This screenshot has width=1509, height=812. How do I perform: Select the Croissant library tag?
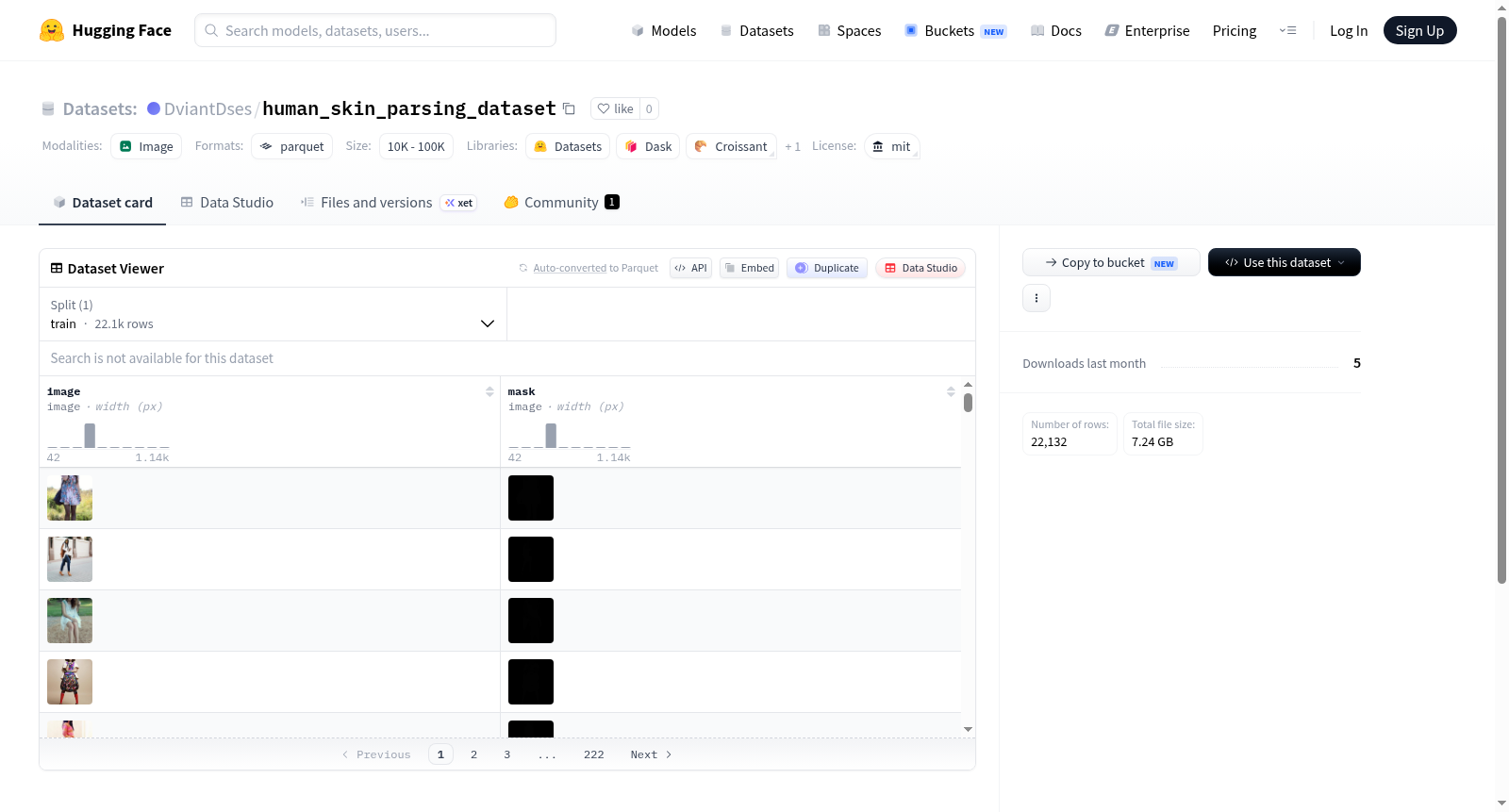pyautogui.click(x=731, y=146)
